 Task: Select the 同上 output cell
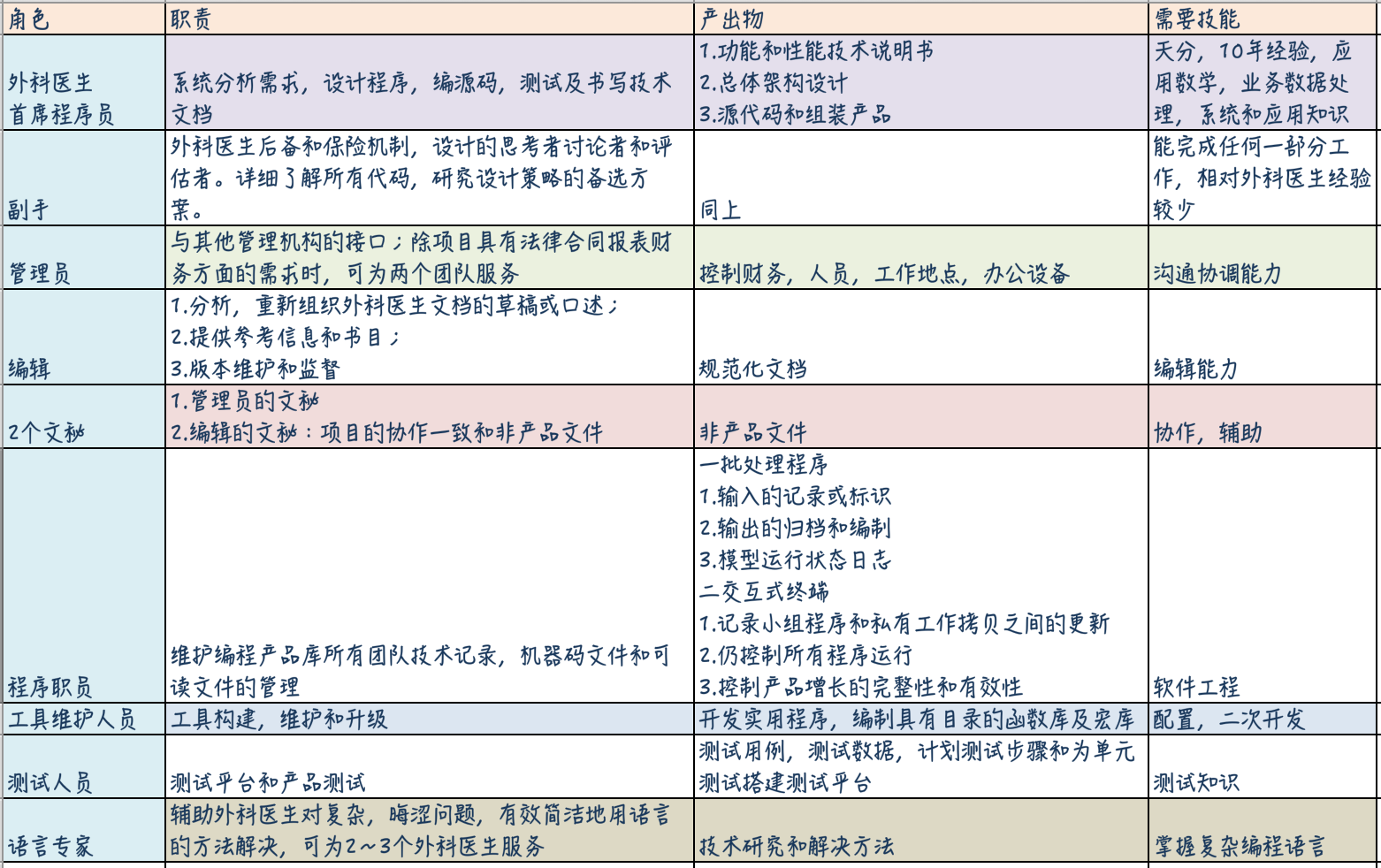coord(921,178)
